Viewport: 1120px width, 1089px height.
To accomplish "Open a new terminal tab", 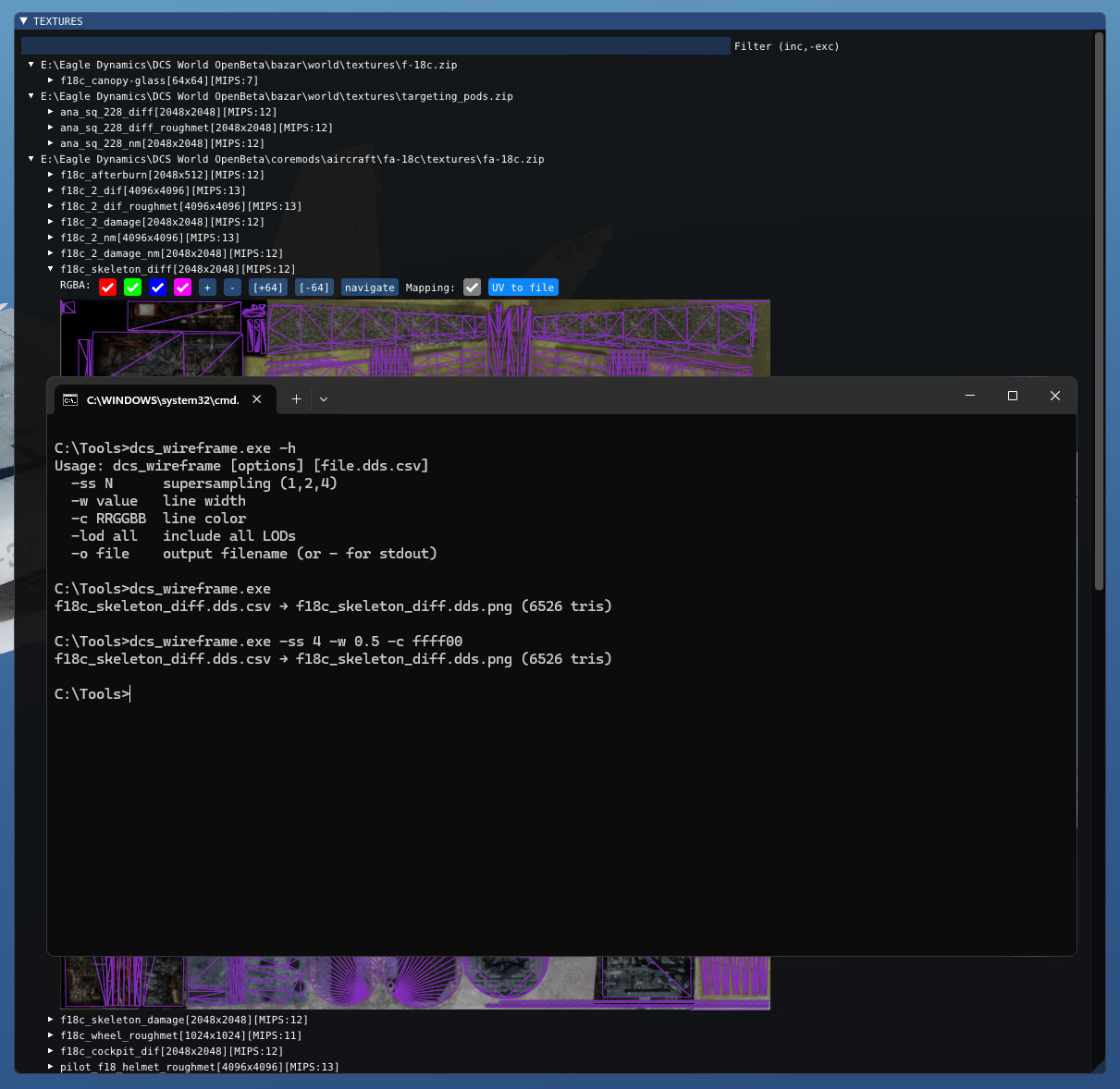I will tap(296, 399).
